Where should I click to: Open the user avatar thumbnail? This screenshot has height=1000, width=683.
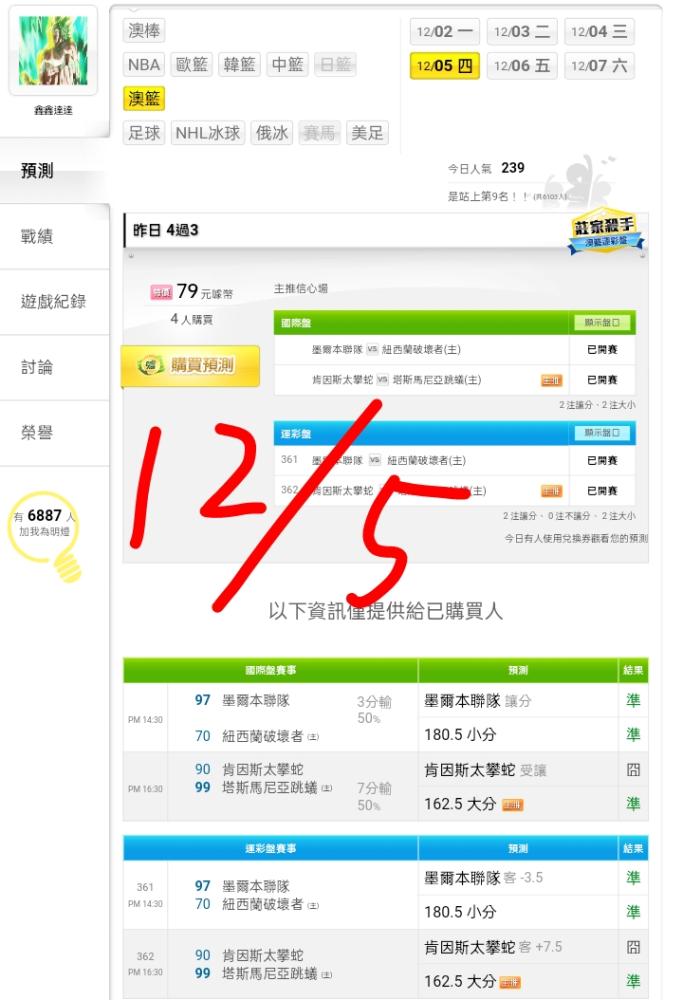tap(53, 50)
